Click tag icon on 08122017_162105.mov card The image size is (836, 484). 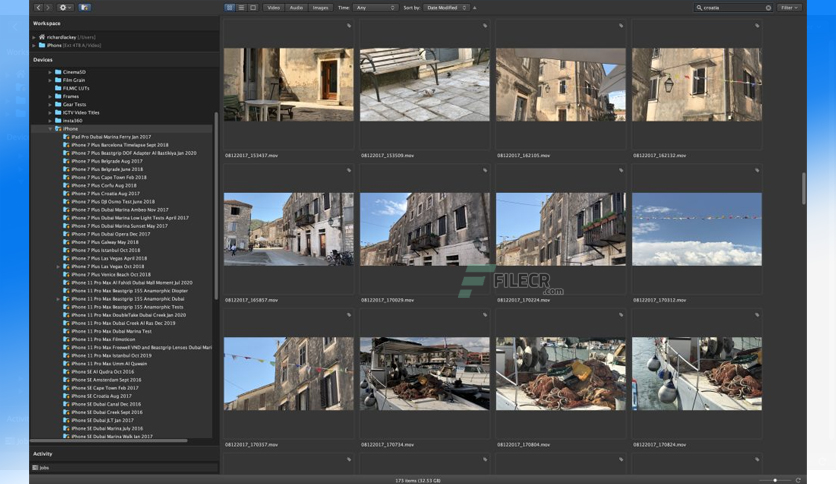(621, 26)
